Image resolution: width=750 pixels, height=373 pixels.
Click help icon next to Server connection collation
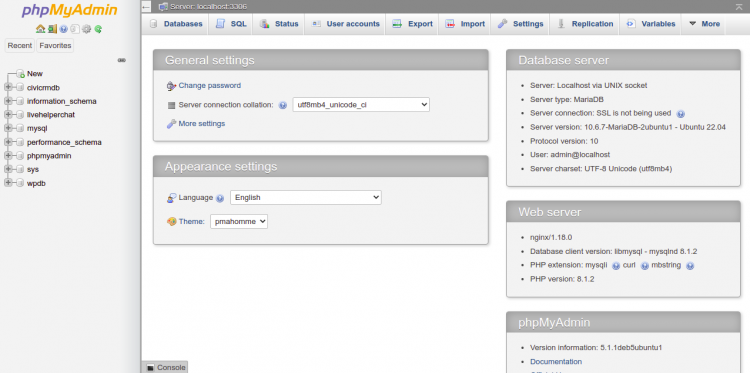[x=283, y=105]
